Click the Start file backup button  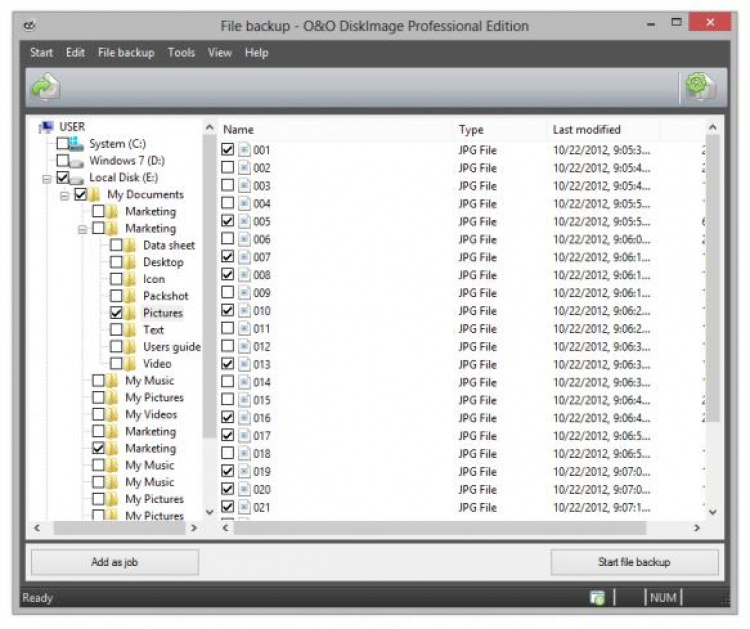[x=634, y=562]
